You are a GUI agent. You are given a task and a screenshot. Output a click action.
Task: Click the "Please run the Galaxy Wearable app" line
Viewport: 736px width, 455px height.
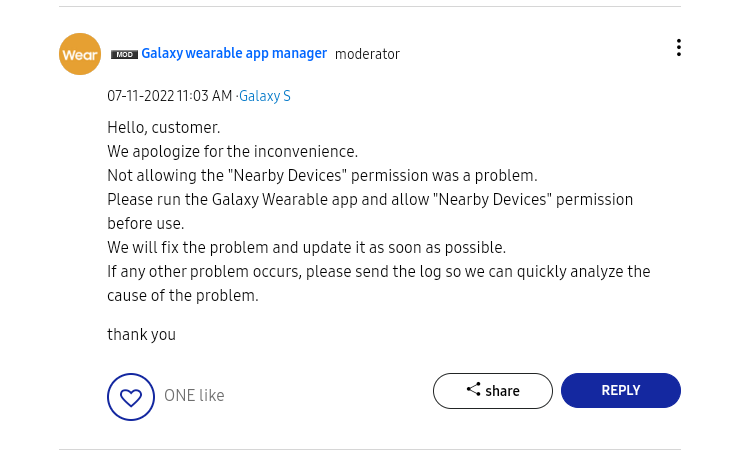(x=370, y=200)
